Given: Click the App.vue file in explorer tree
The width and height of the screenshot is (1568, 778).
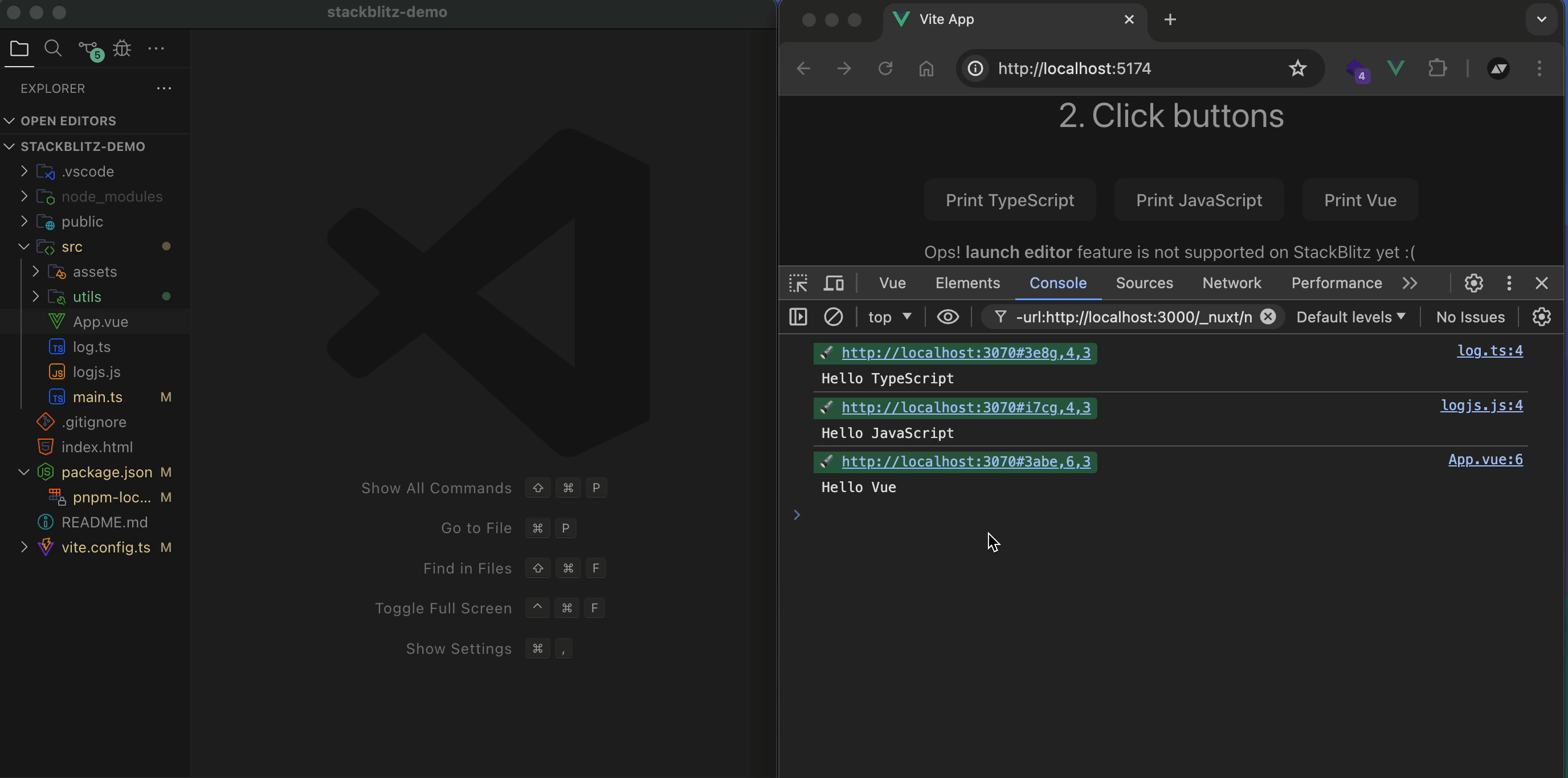Looking at the screenshot, I should (x=100, y=322).
